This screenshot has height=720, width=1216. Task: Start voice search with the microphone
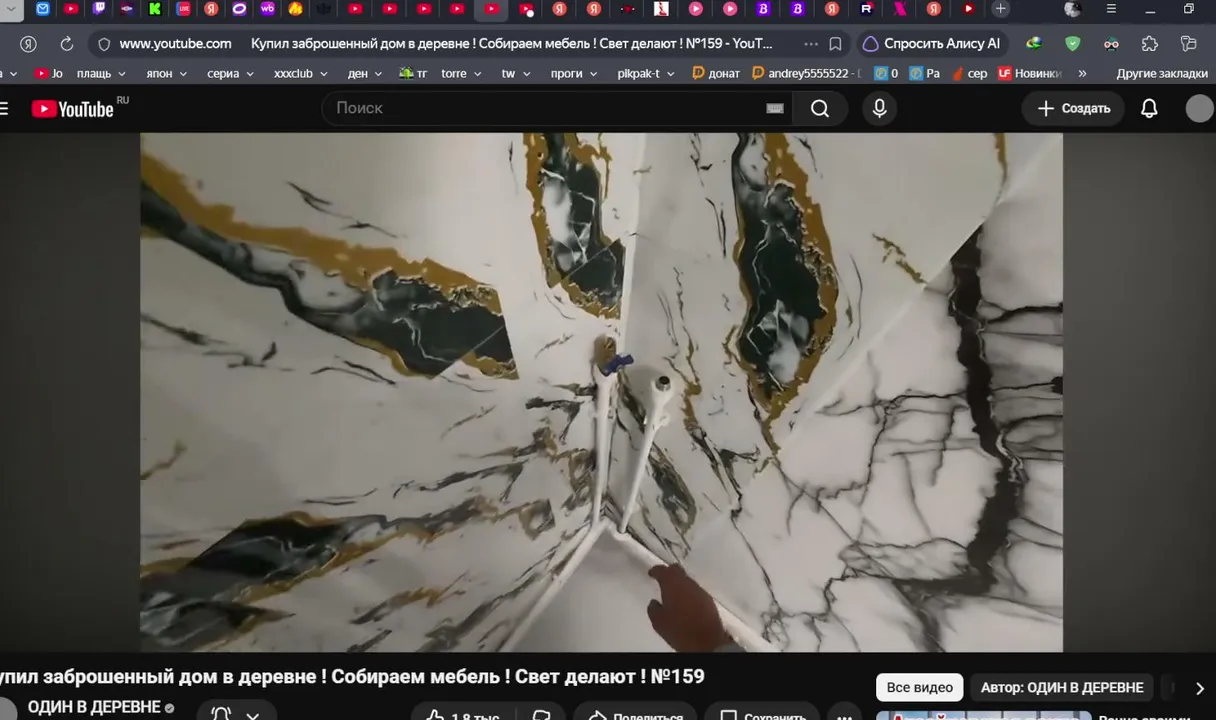[x=880, y=108]
